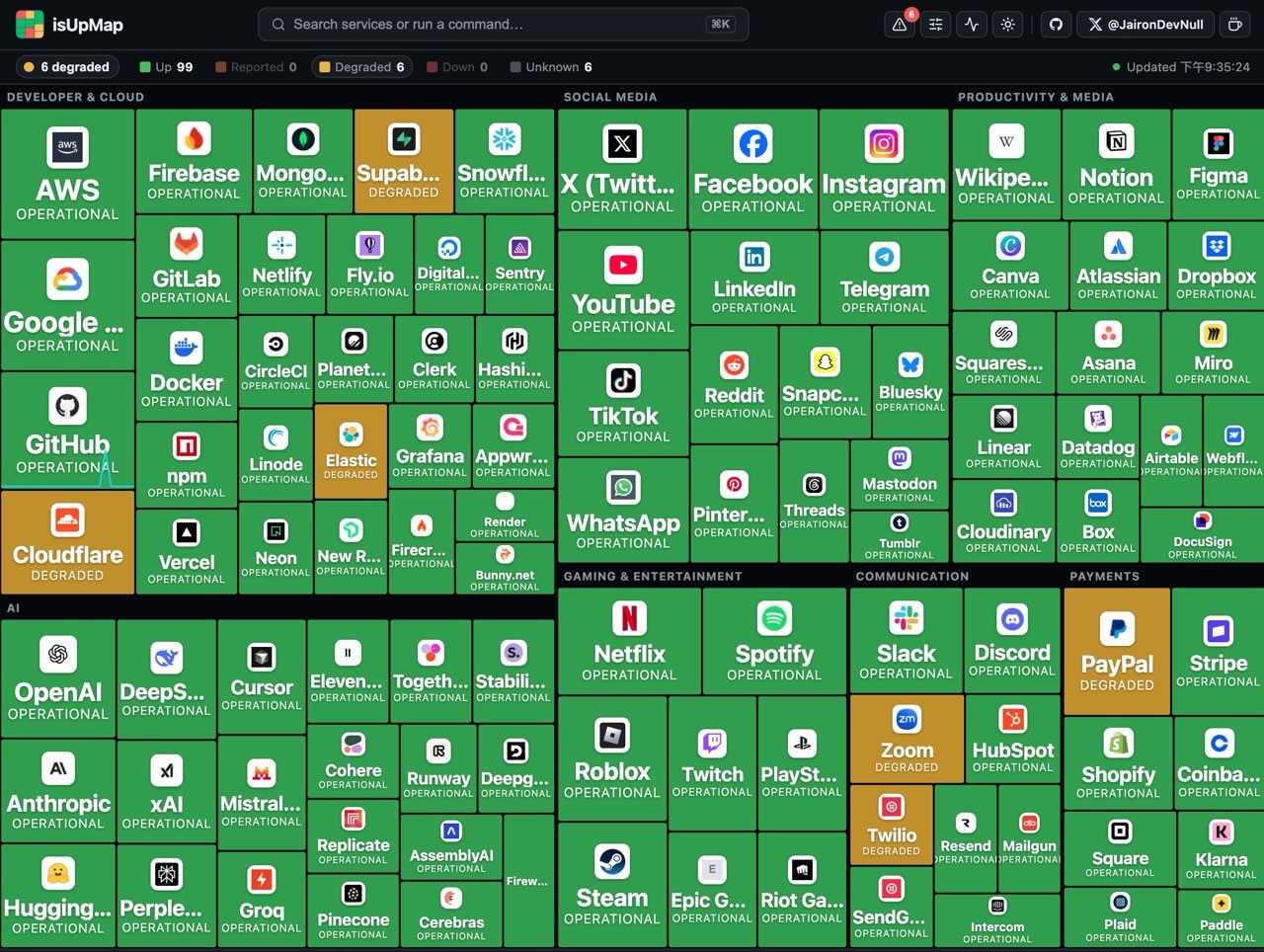Image resolution: width=1264 pixels, height=952 pixels.
Task: Open the Docker tile icon
Action: point(187,348)
